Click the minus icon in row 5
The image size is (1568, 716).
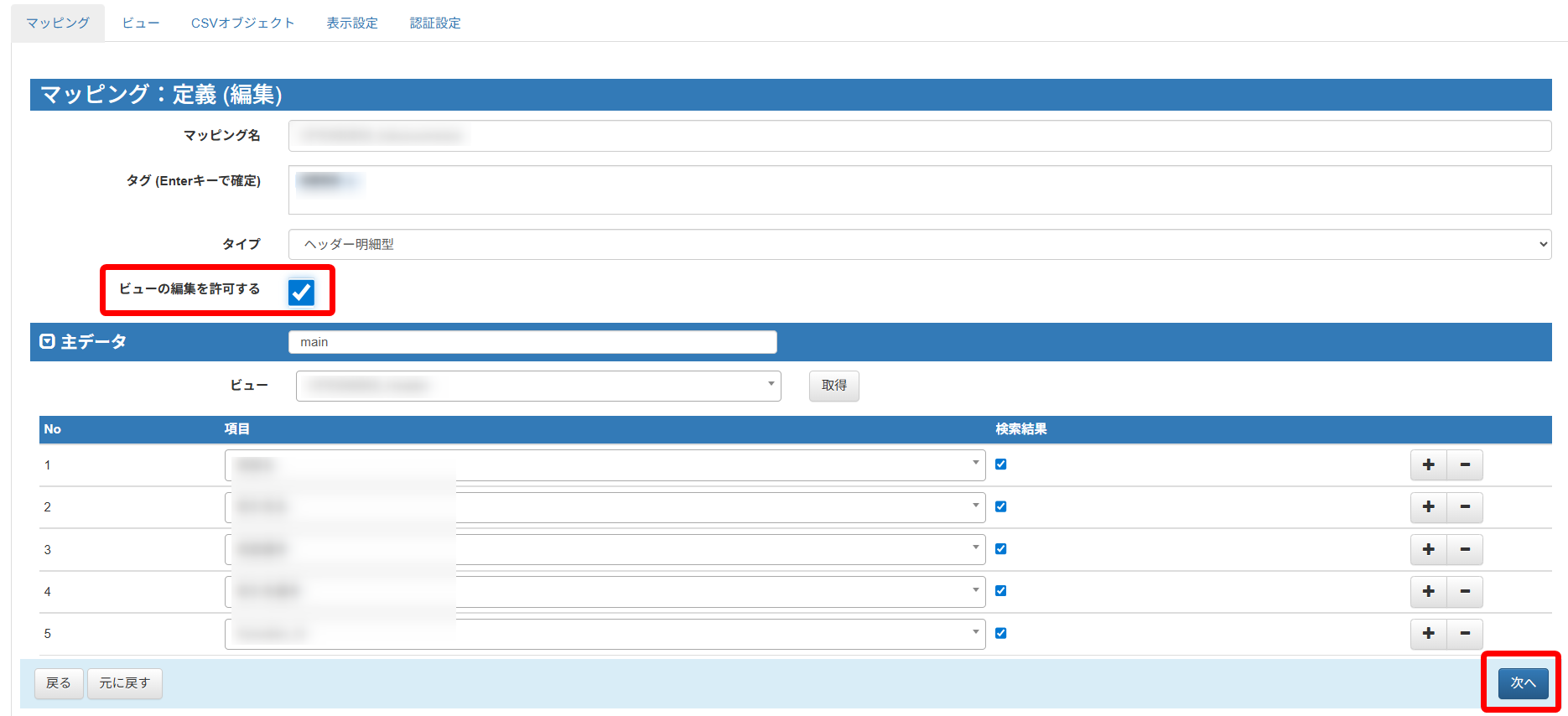pyautogui.click(x=1465, y=634)
